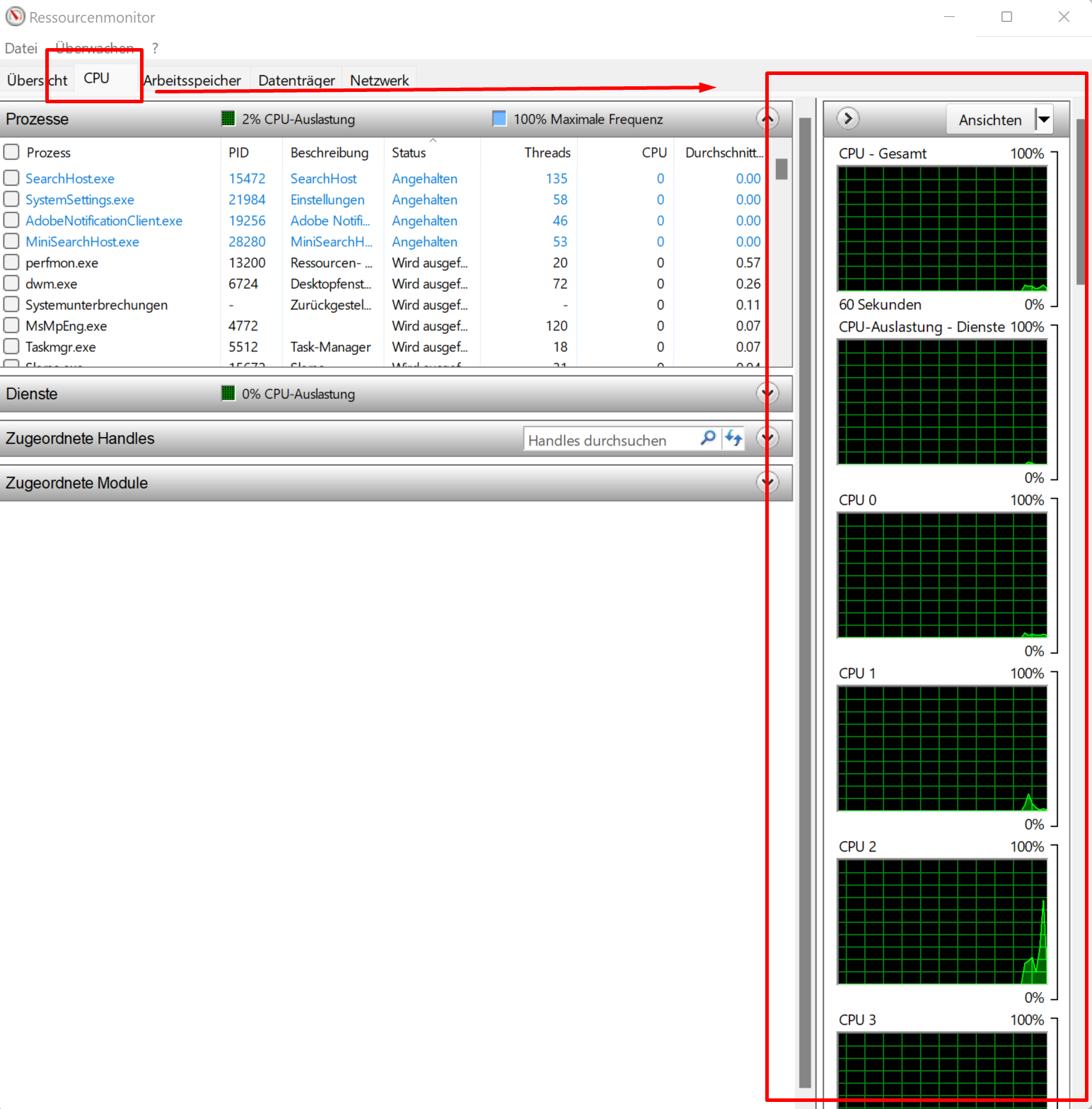Expand the Zugeordnete Handles section chevron
Screen dimensions: 1092x1109
click(x=767, y=438)
